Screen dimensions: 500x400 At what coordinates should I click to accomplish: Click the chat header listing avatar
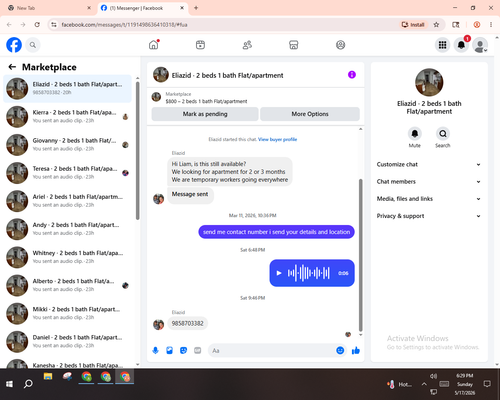pyautogui.click(x=161, y=75)
